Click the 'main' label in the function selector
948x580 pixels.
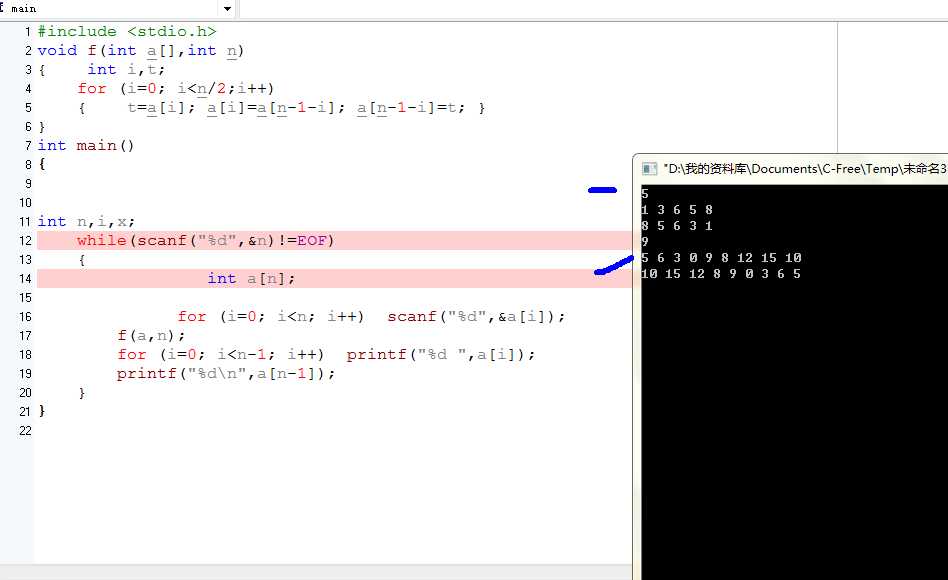[23, 8]
